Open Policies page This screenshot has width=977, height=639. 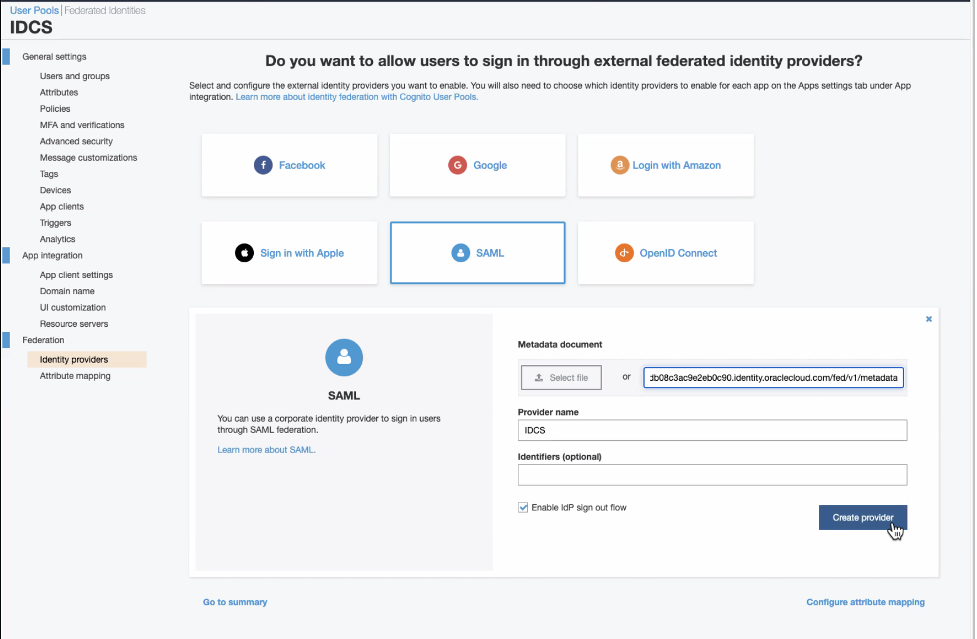[55, 108]
